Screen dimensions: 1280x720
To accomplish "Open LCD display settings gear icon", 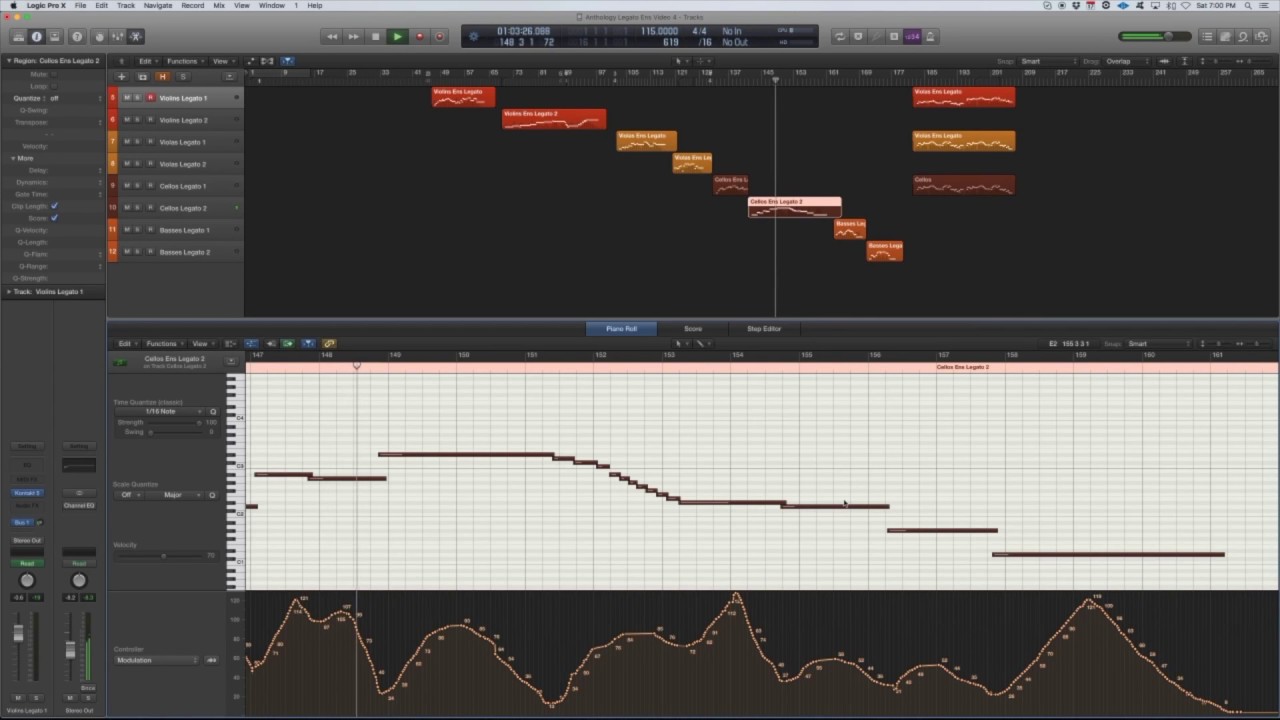I will (474, 37).
